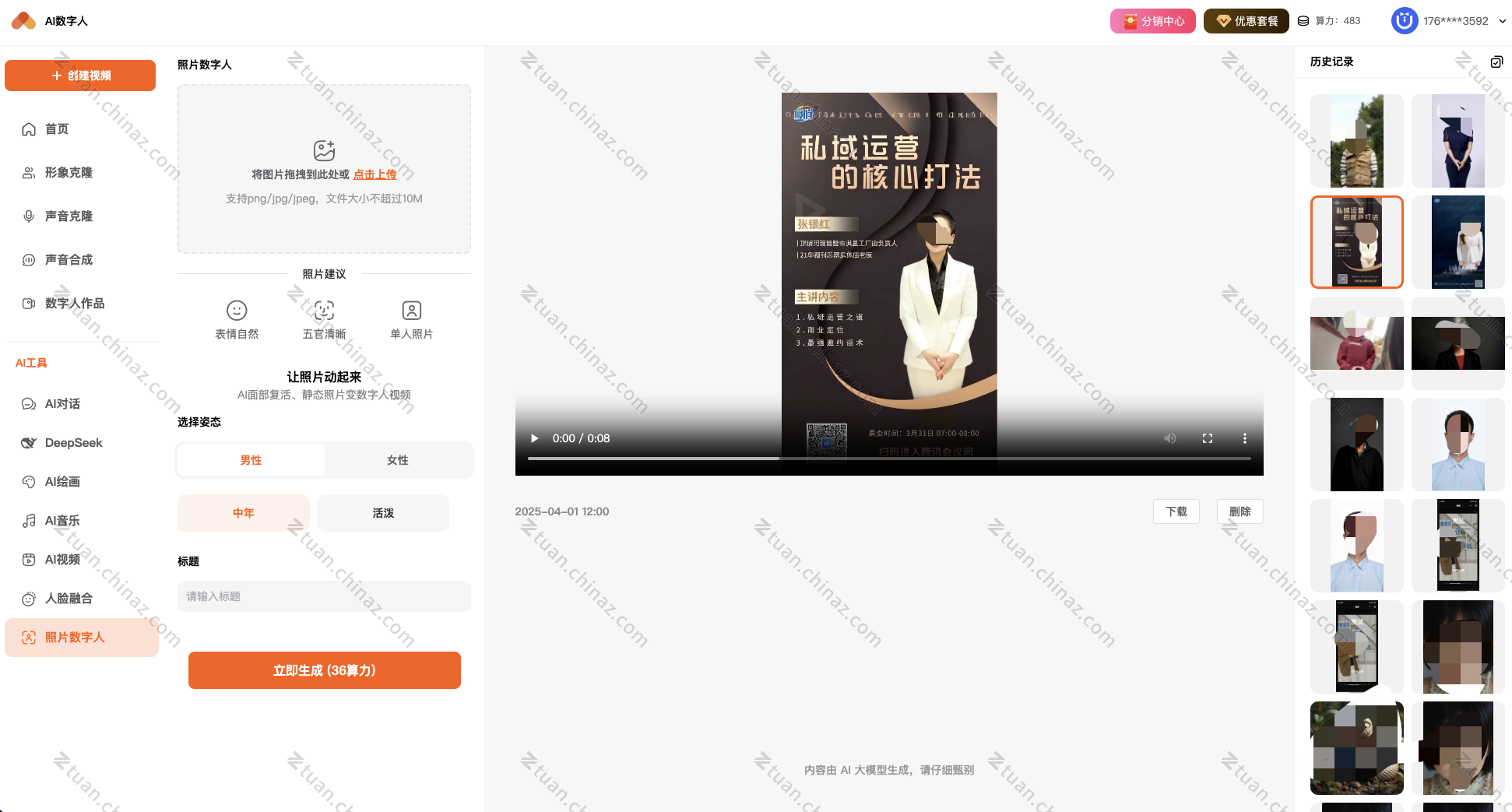Select the highlighted 私域运营 history thumbnail
This screenshot has width=1512, height=812.
1357,242
